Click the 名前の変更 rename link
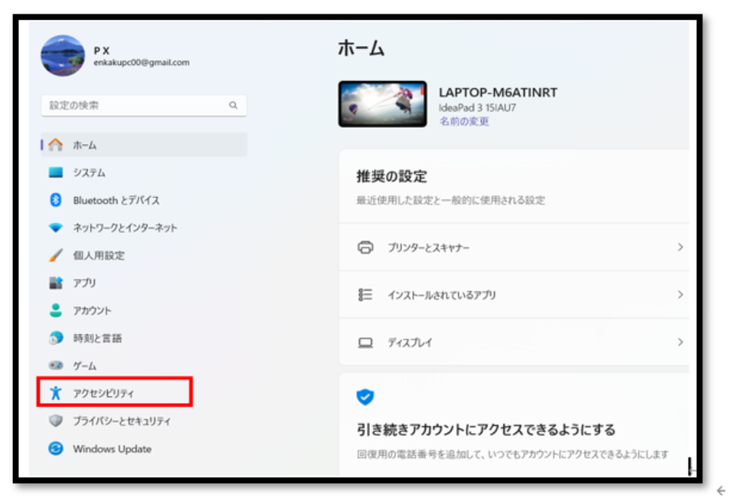This screenshot has width=734, height=498. click(x=464, y=121)
